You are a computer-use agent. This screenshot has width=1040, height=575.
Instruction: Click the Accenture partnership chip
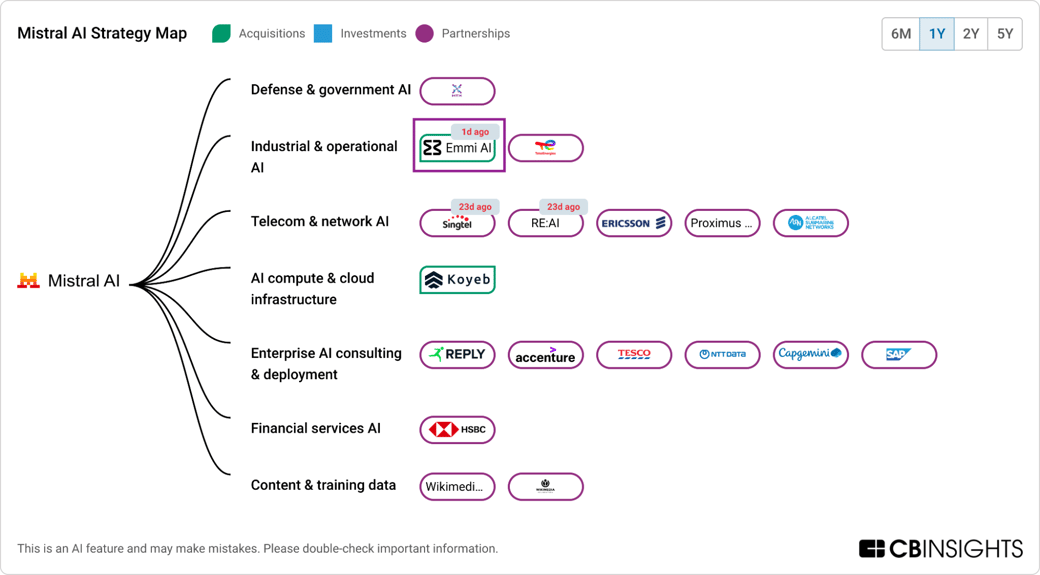click(x=546, y=355)
